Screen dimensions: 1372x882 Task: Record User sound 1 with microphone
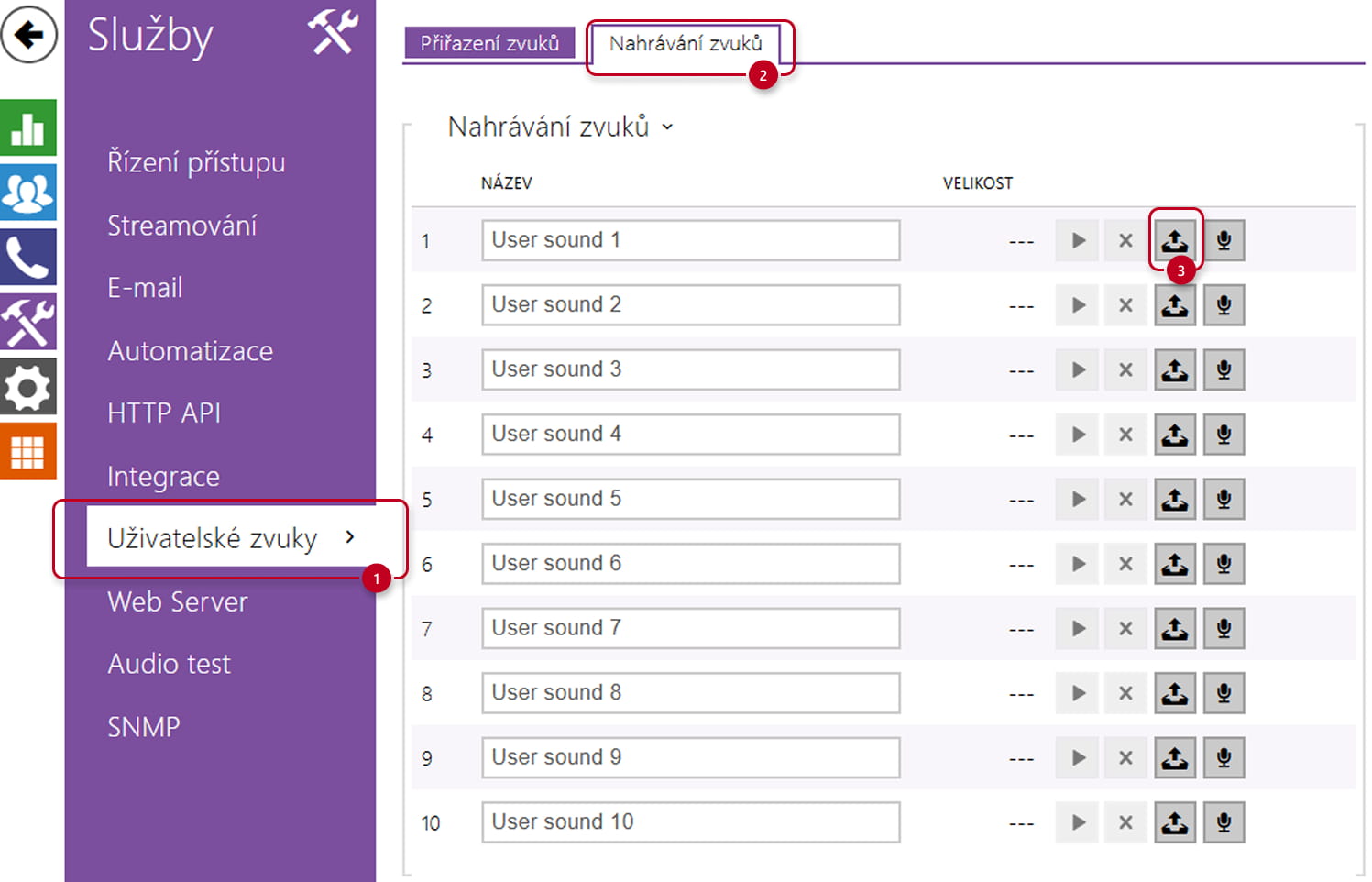tap(1224, 241)
